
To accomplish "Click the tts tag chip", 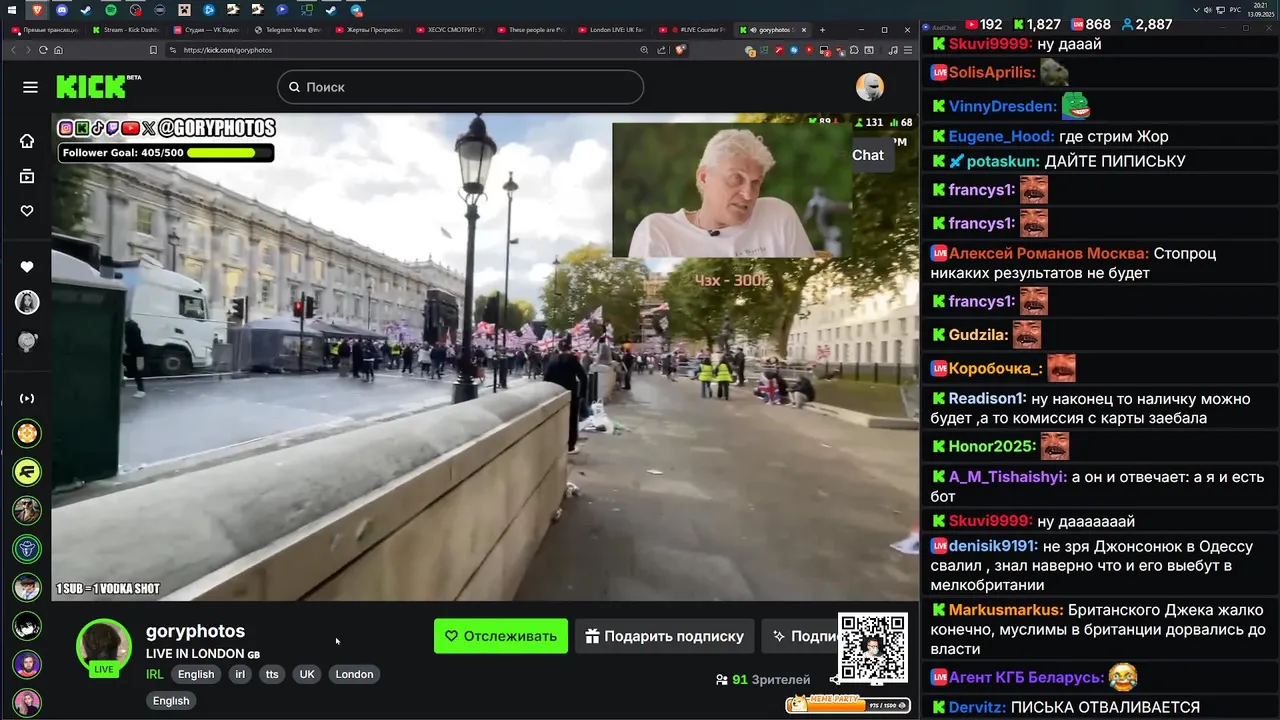I will (272, 674).
